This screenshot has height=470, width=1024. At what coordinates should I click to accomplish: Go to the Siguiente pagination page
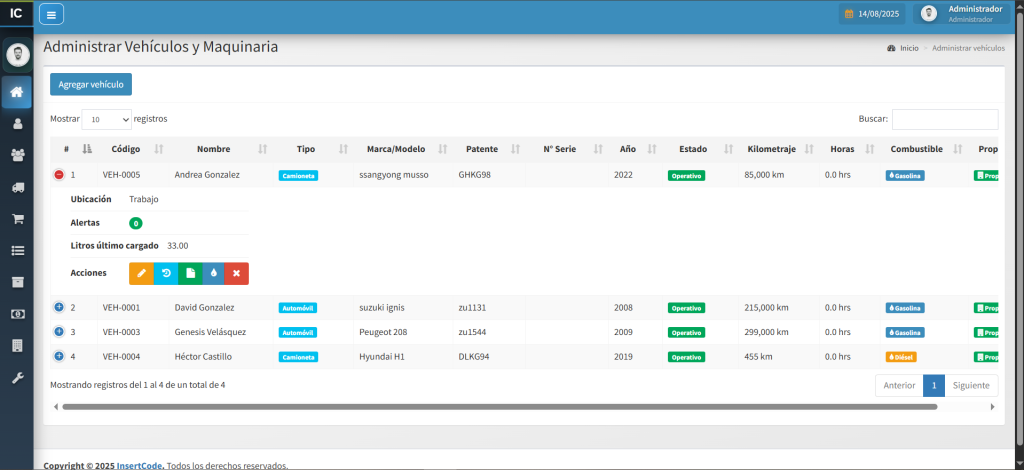[971, 385]
